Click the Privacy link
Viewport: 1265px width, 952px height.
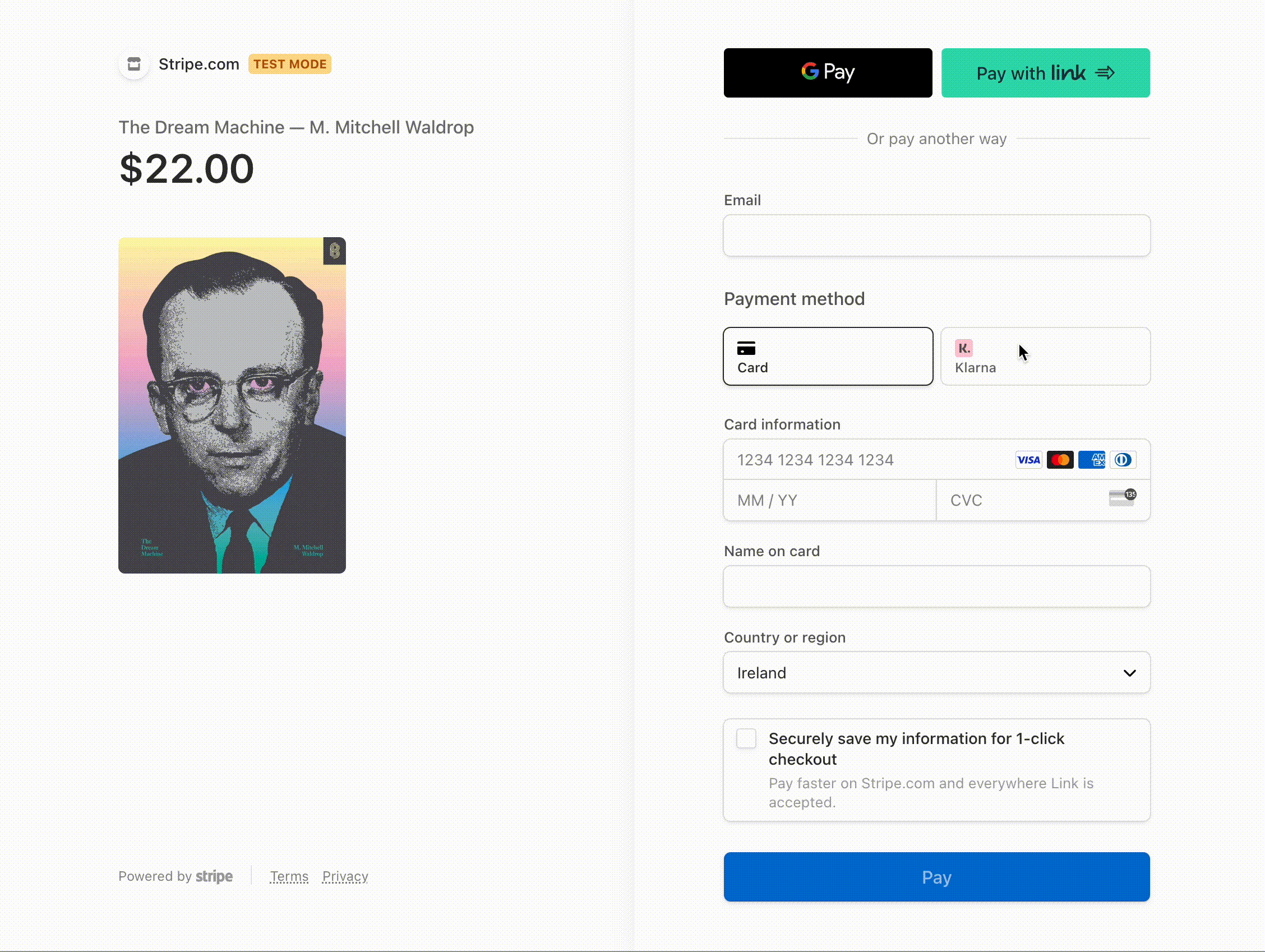coord(345,876)
